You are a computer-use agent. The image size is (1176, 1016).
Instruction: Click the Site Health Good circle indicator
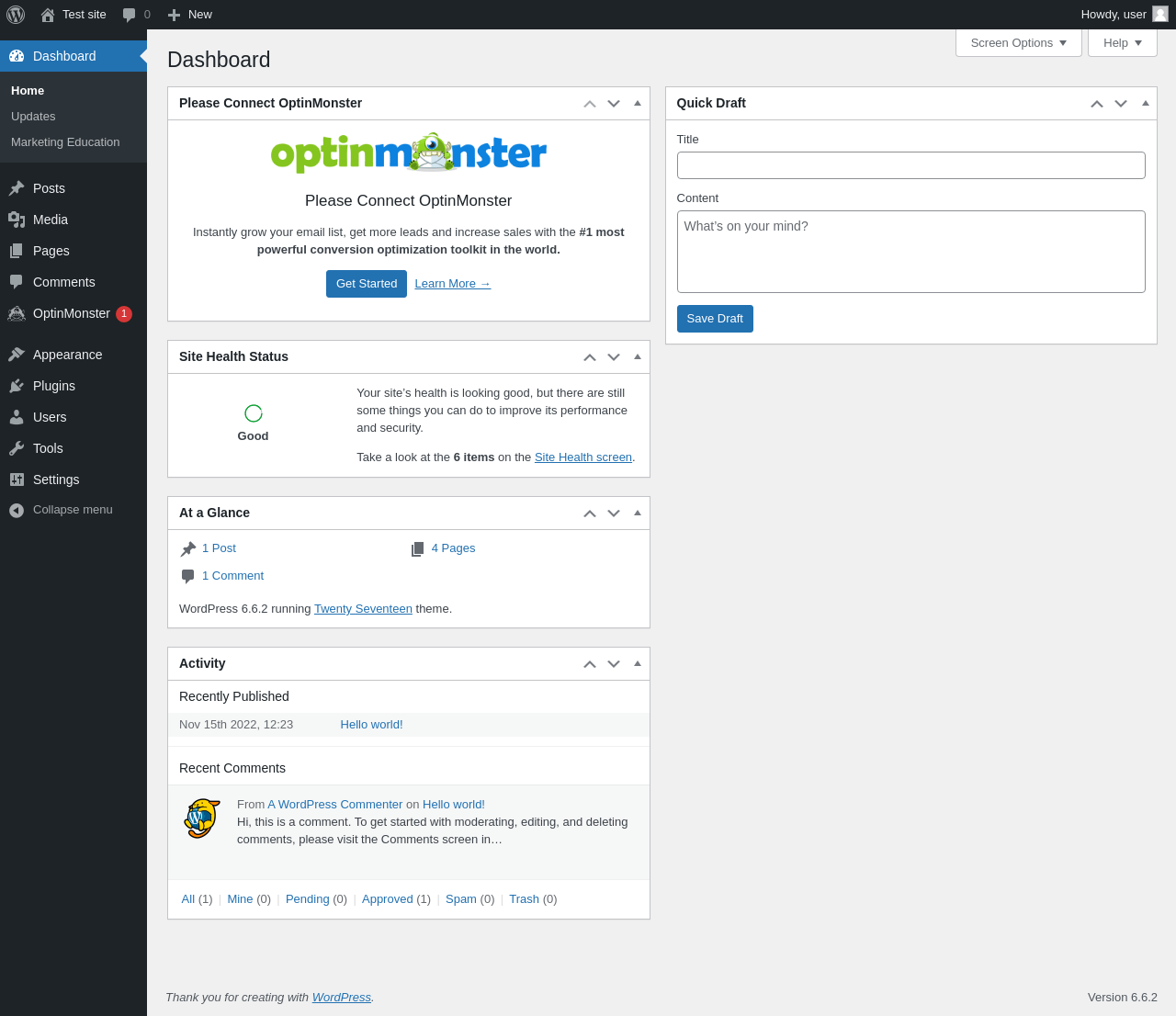click(x=254, y=413)
